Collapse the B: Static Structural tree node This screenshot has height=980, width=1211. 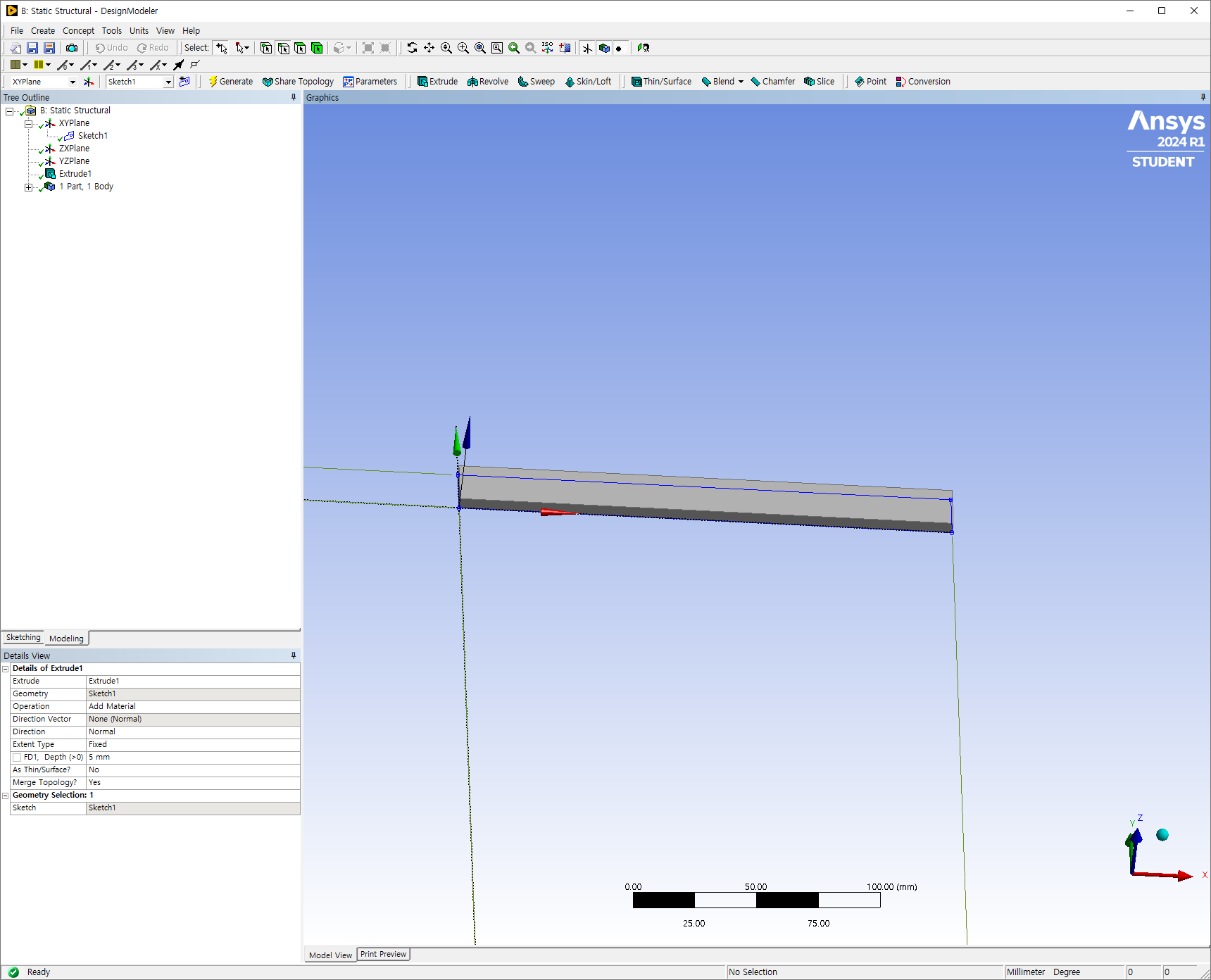coord(9,111)
